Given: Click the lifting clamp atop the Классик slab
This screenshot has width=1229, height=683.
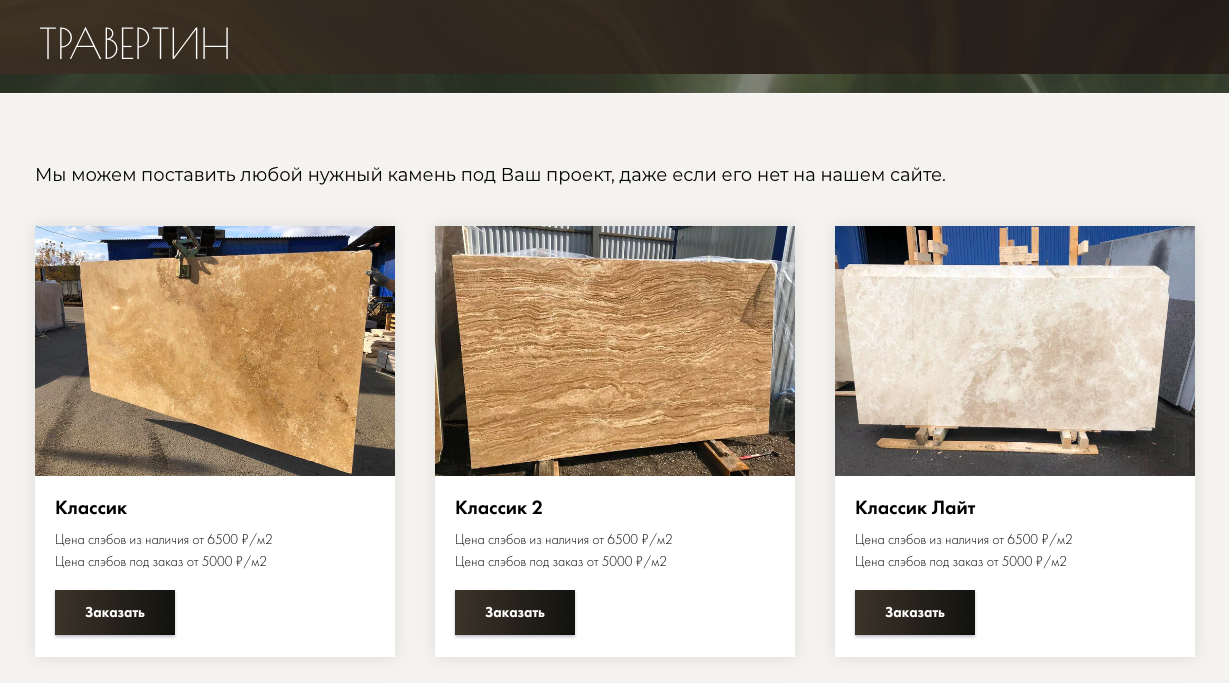Looking at the screenshot, I should [188, 253].
